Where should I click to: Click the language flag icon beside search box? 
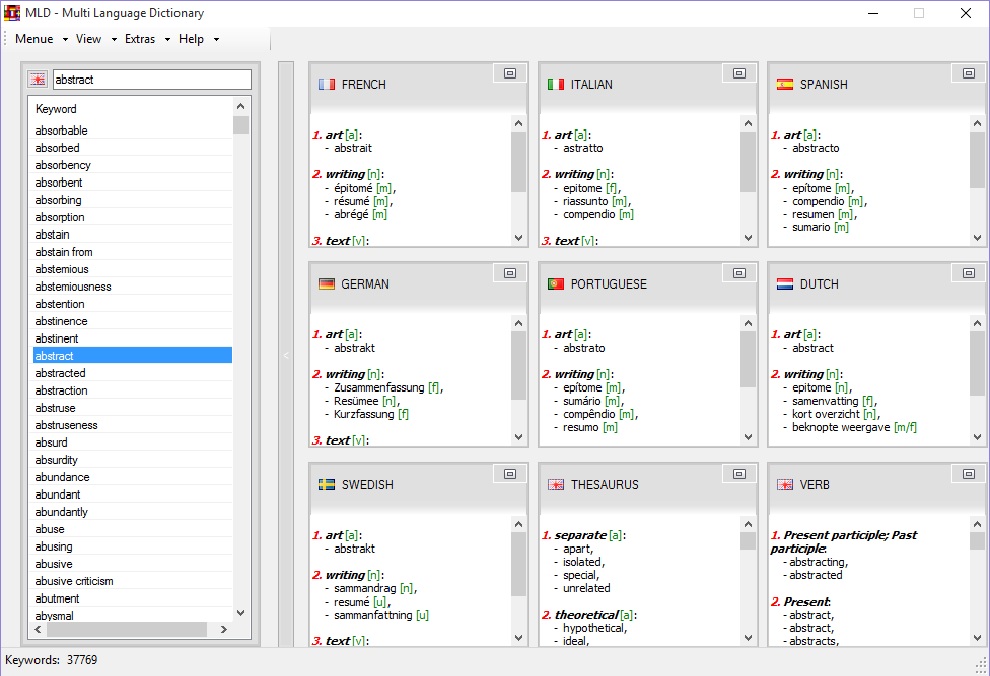tap(38, 80)
